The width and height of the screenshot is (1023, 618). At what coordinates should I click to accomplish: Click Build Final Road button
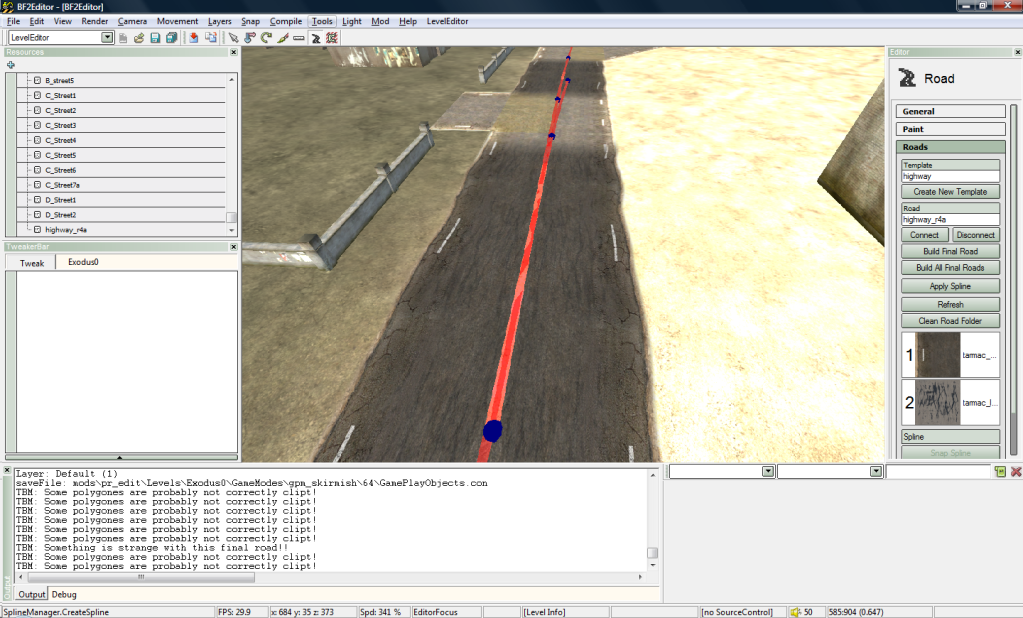coord(951,251)
